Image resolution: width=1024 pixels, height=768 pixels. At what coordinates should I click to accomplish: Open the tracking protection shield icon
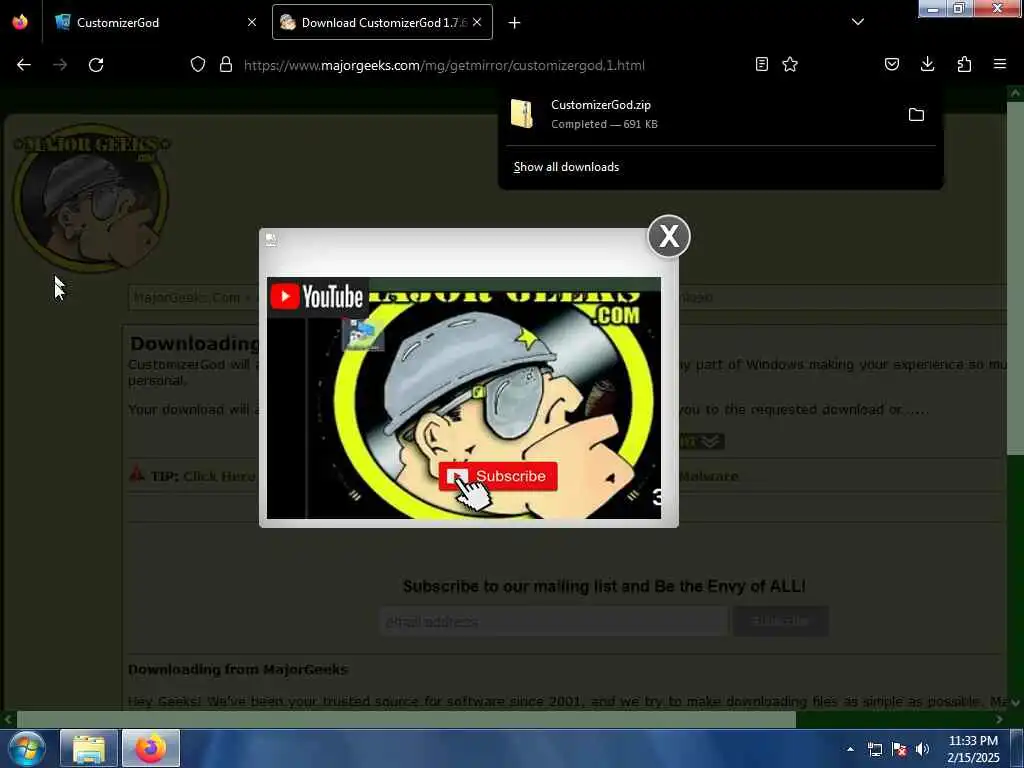[x=198, y=64]
